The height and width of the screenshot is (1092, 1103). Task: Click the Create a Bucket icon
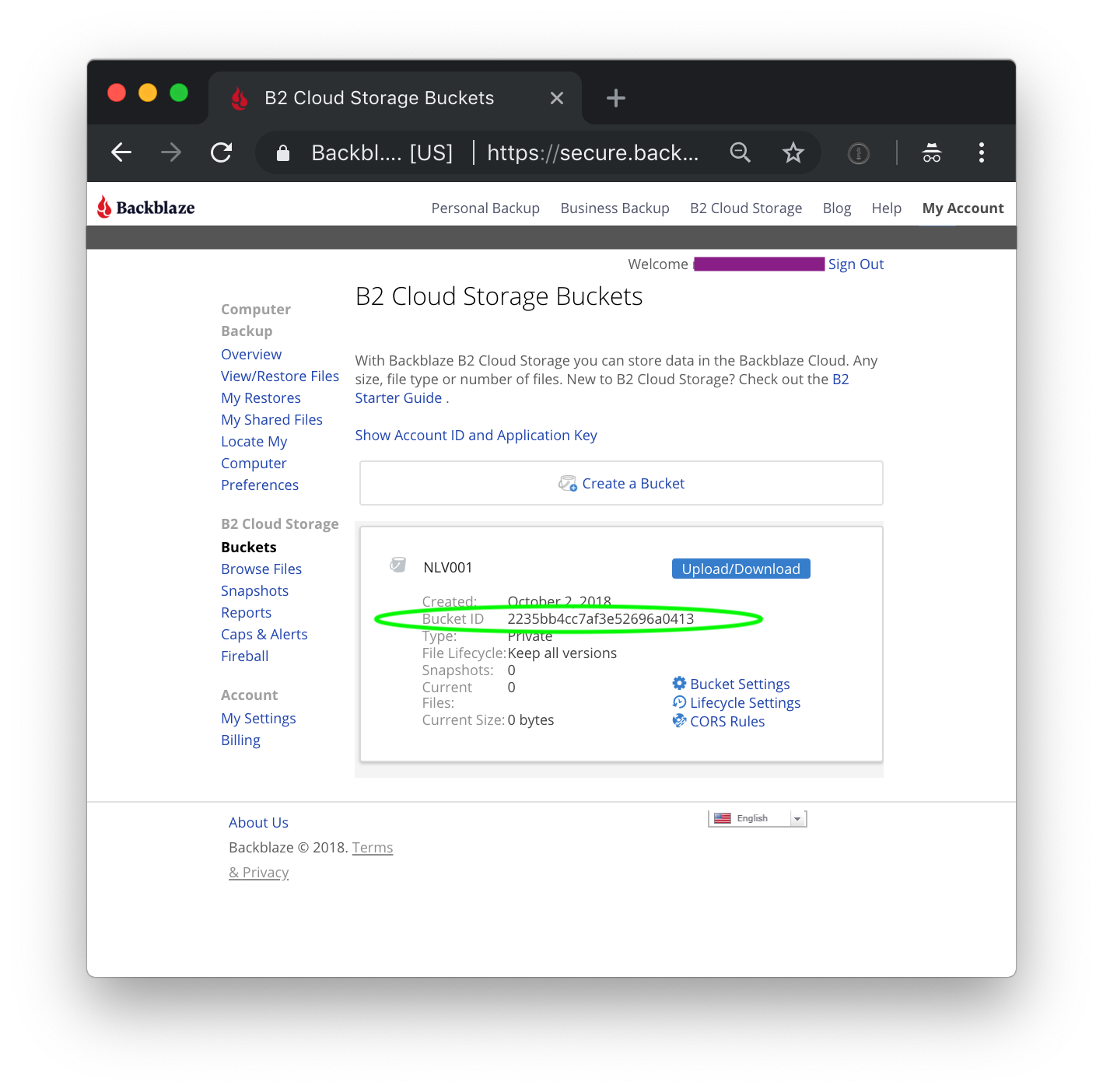pyautogui.click(x=568, y=484)
